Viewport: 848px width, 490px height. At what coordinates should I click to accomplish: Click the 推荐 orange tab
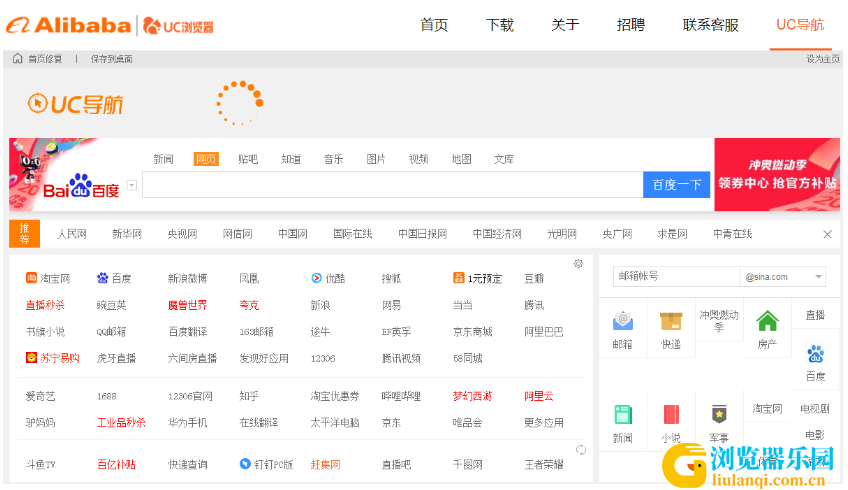point(24,234)
